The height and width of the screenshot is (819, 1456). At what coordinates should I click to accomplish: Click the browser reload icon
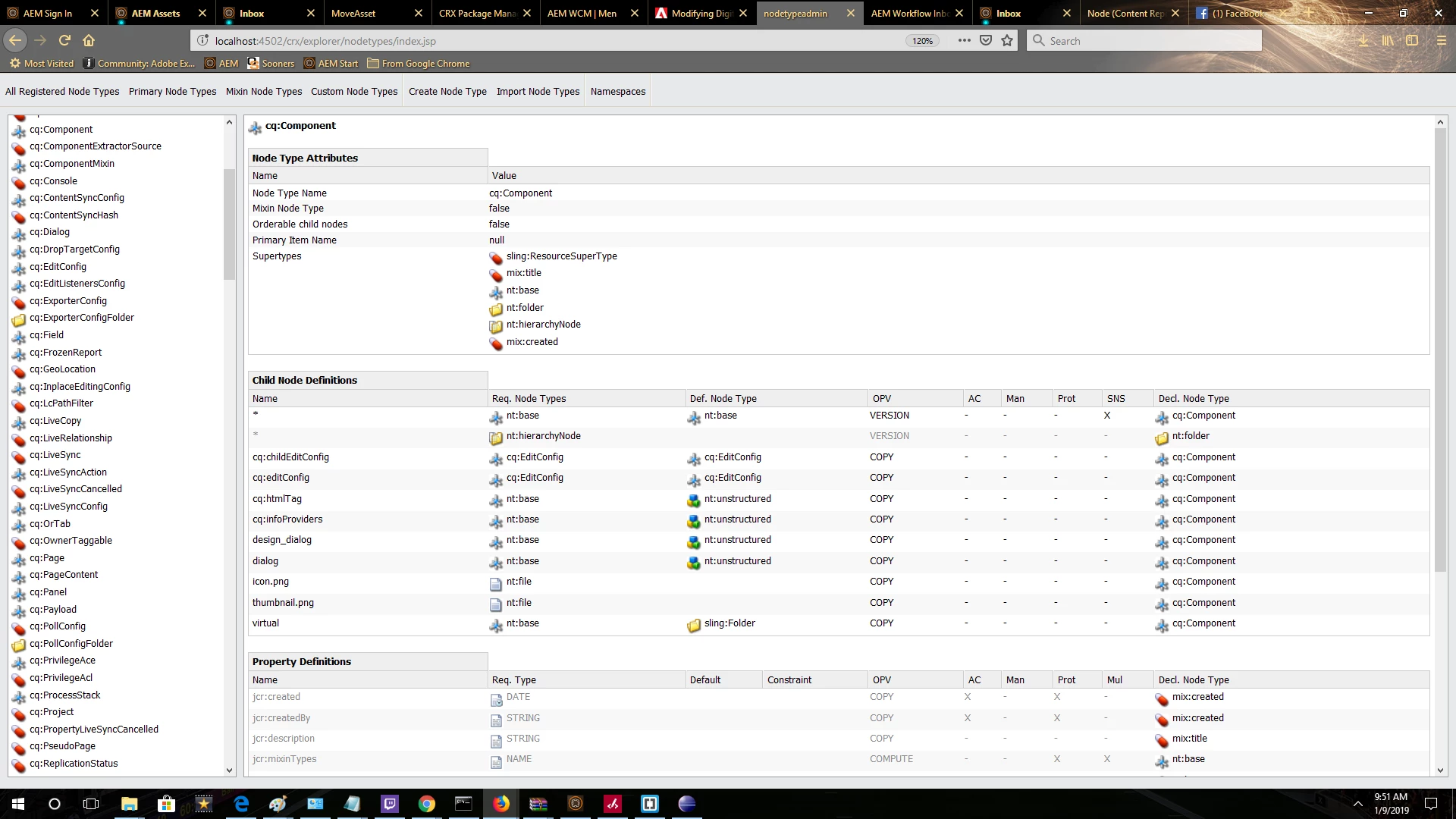click(x=64, y=40)
